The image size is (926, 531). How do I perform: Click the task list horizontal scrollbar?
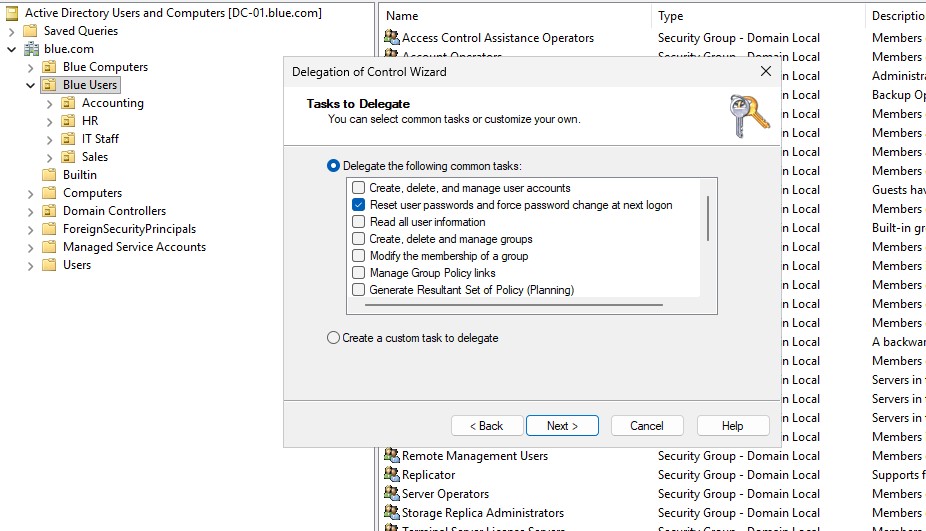point(514,305)
